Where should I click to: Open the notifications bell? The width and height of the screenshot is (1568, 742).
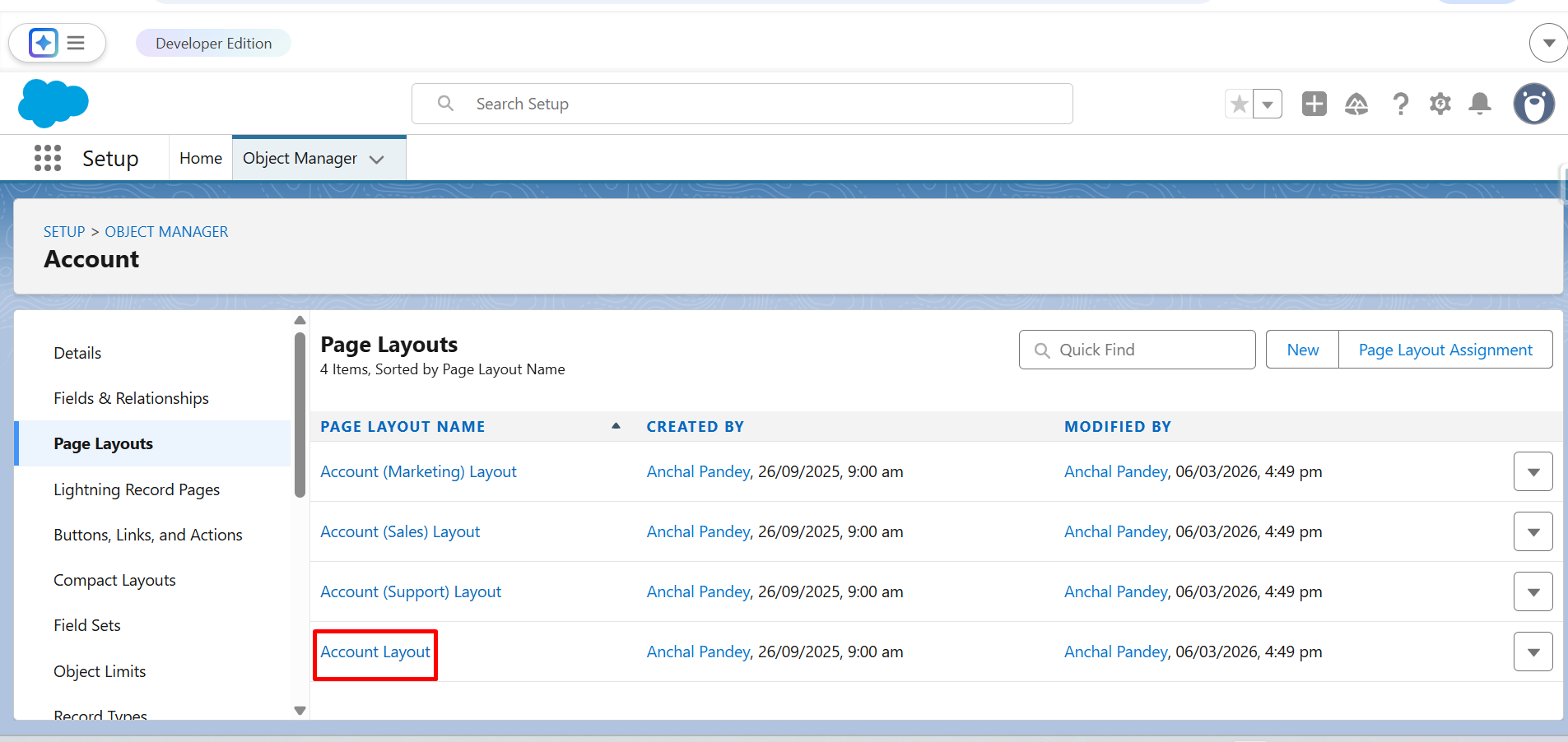(1480, 104)
